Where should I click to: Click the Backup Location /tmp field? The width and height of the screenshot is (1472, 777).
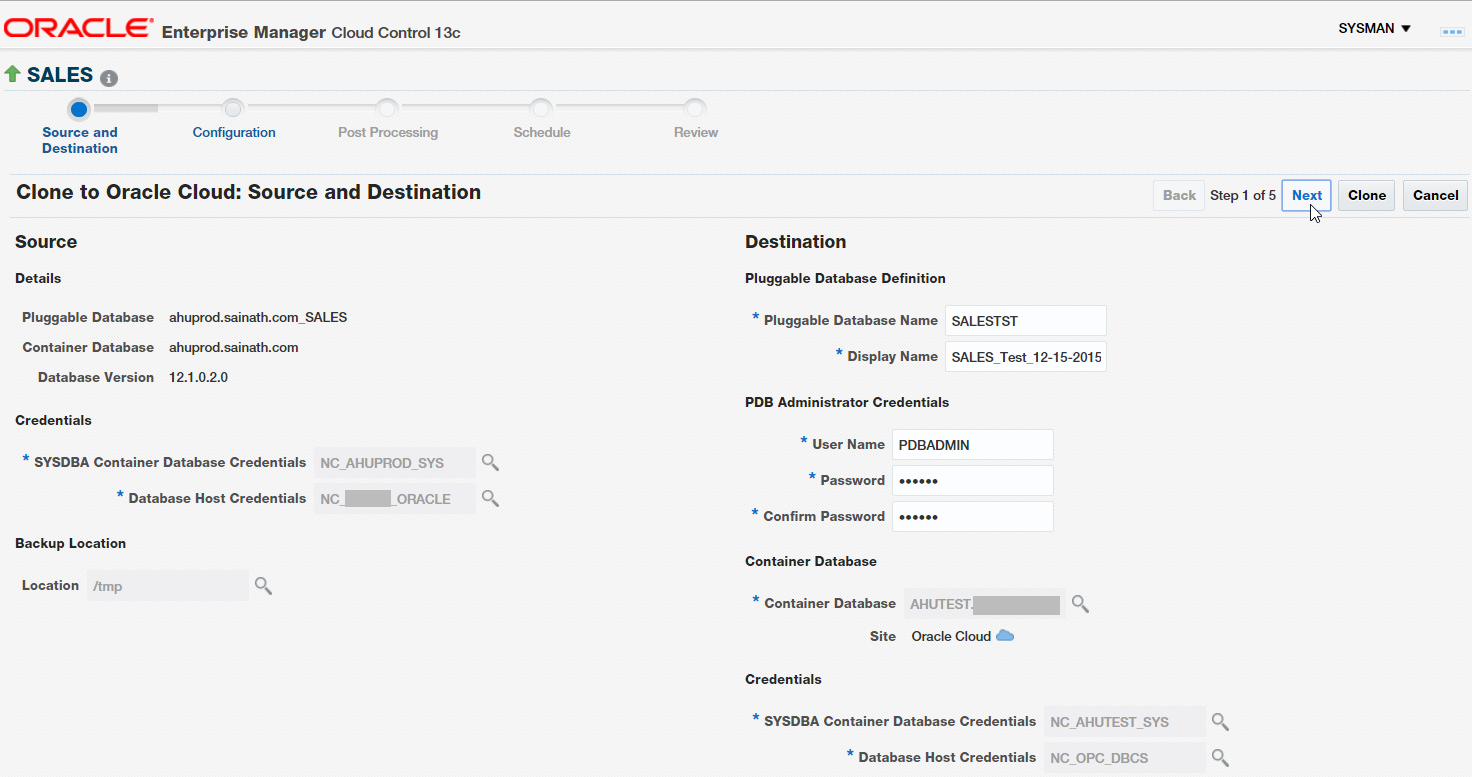[167, 586]
